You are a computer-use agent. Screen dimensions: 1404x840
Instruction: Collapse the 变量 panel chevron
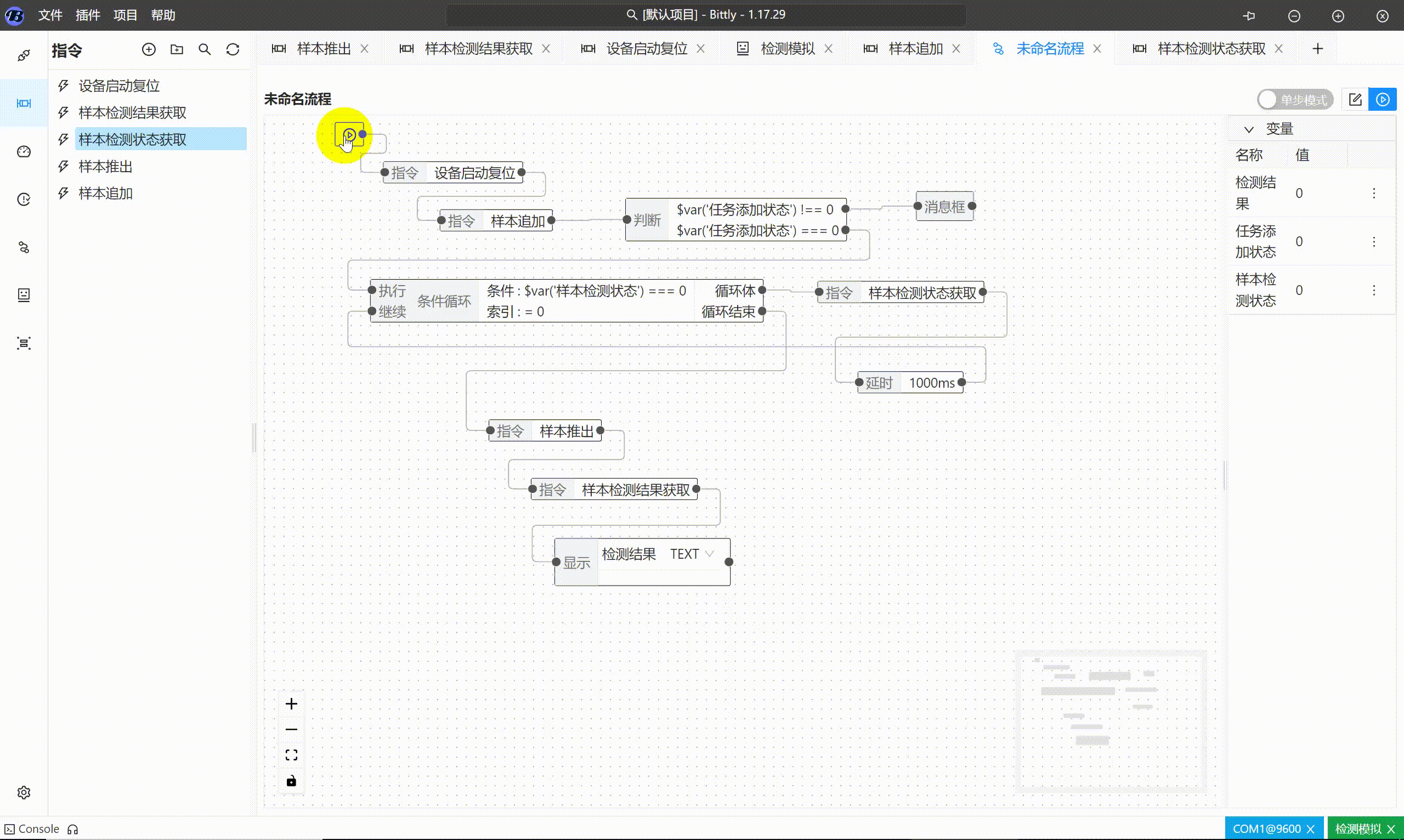(x=1249, y=129)
